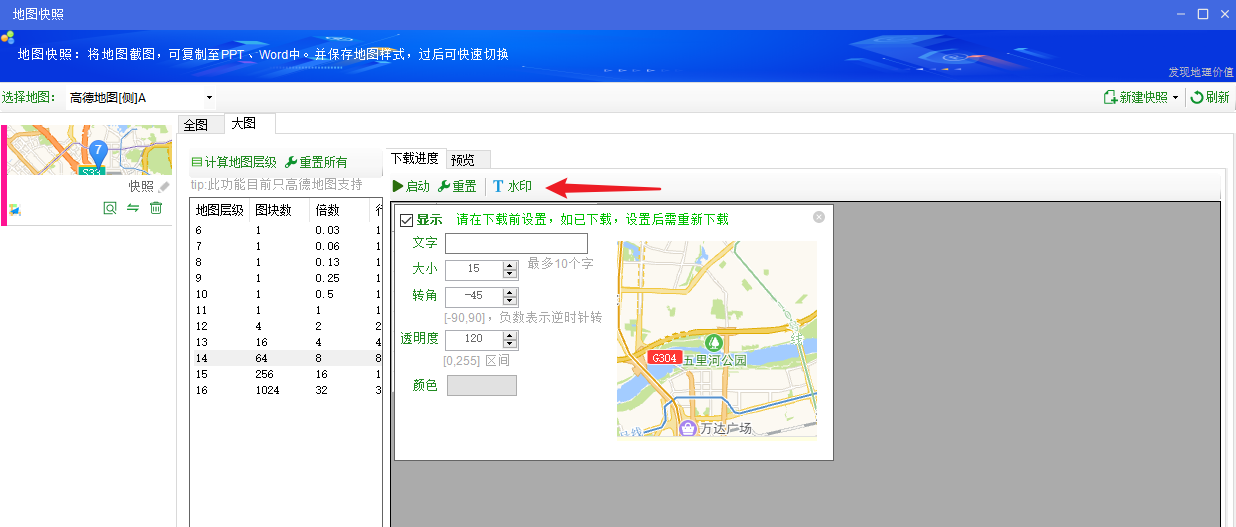The width and height of the screenshot is (1236, 527).
Task: Select the table row for level 15
Action: [x=286, y=374]
